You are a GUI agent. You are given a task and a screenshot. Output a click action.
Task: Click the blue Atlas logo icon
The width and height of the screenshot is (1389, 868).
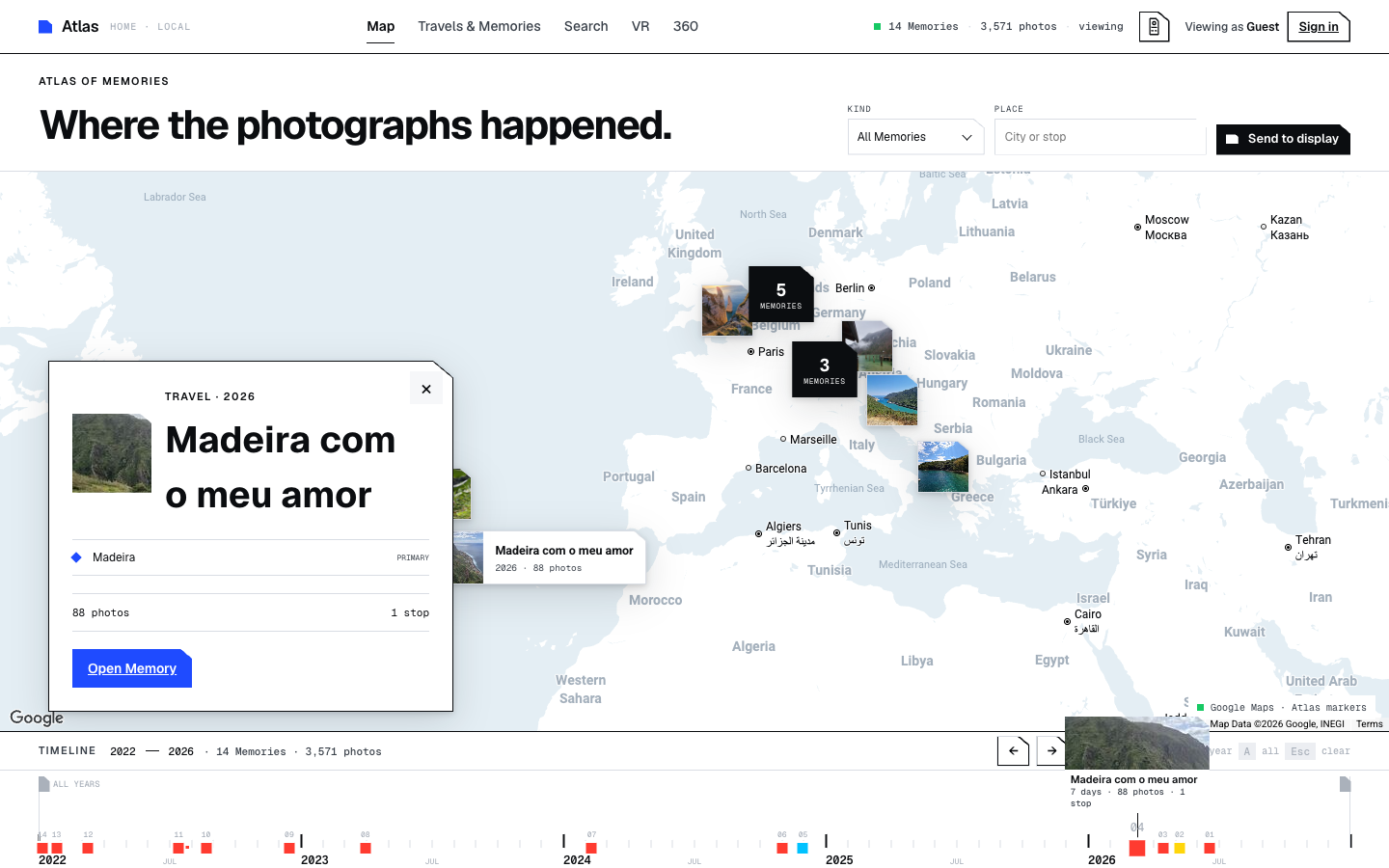point(45,27)
